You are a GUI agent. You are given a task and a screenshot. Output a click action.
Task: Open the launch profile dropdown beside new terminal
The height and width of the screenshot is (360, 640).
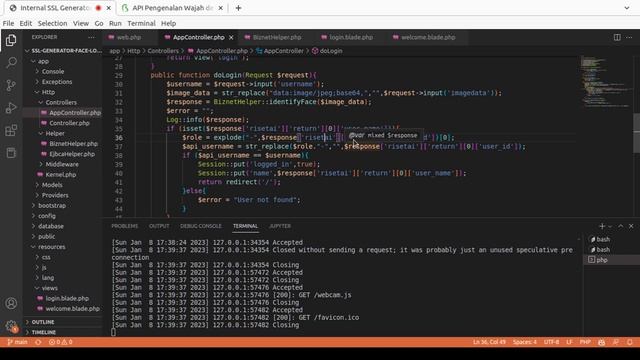pyautogui.click(x=610, y=226)
